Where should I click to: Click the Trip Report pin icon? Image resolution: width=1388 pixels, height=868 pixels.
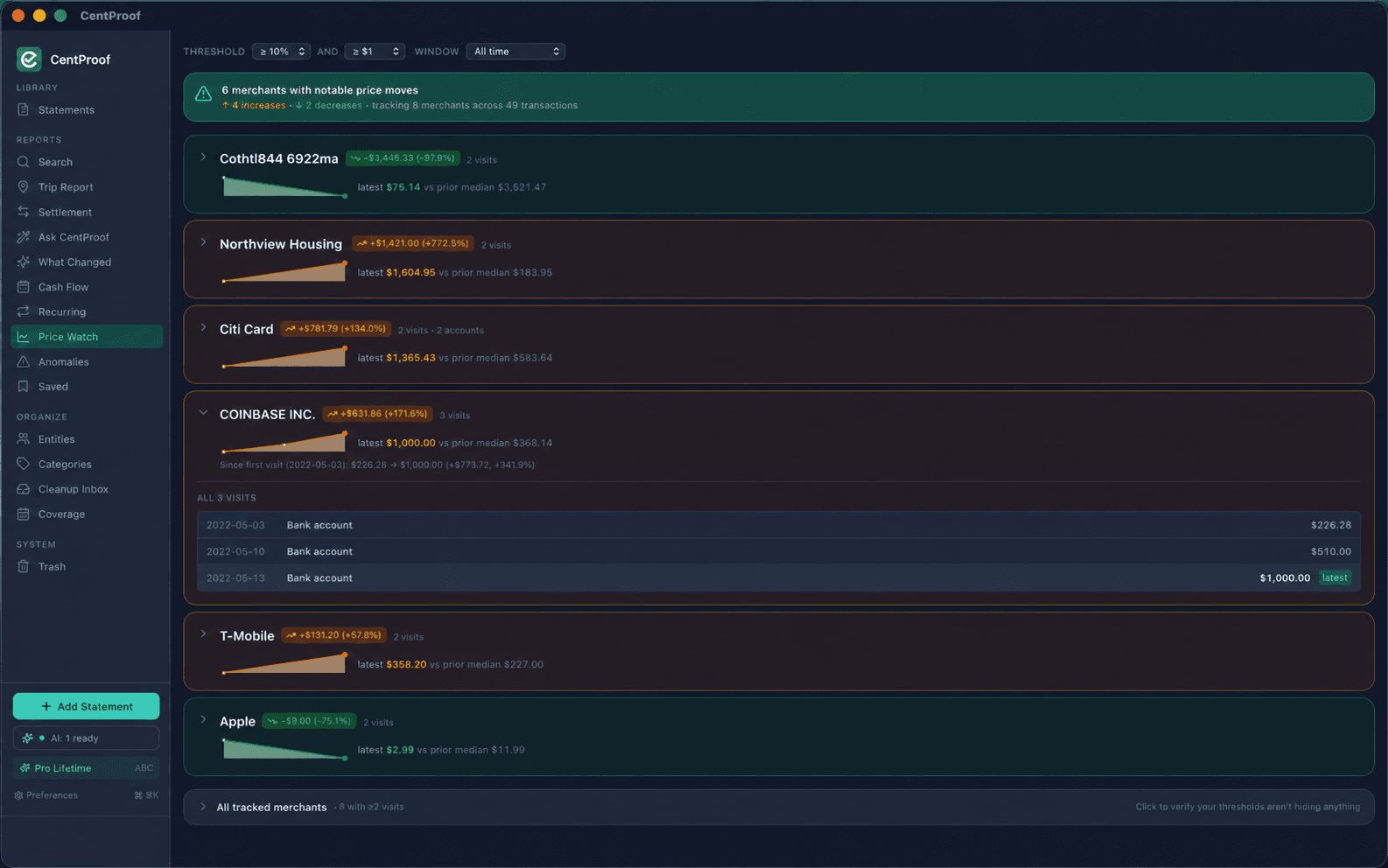click(x=24, y=186)
